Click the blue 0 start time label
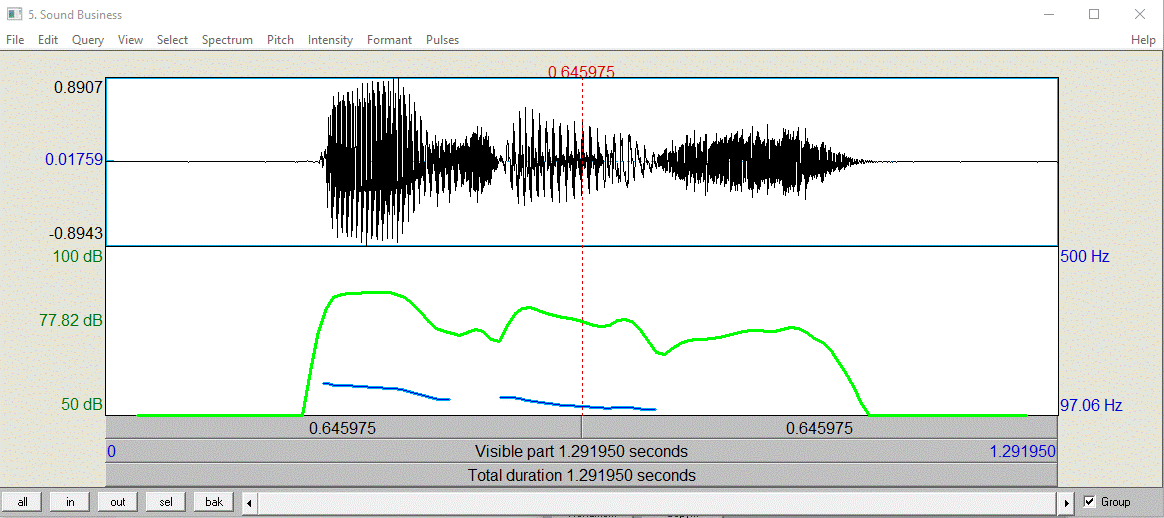 tap(111, 452)
